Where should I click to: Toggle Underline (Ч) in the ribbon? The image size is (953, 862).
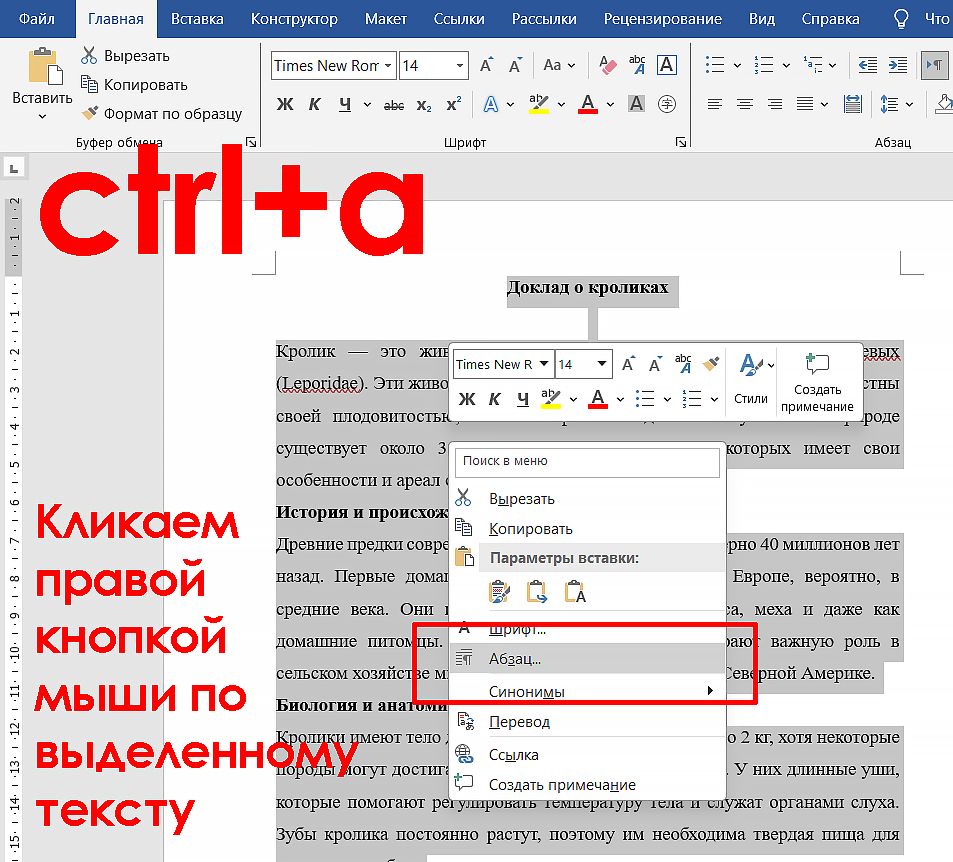pyautogui.click(x=345, y=105)
